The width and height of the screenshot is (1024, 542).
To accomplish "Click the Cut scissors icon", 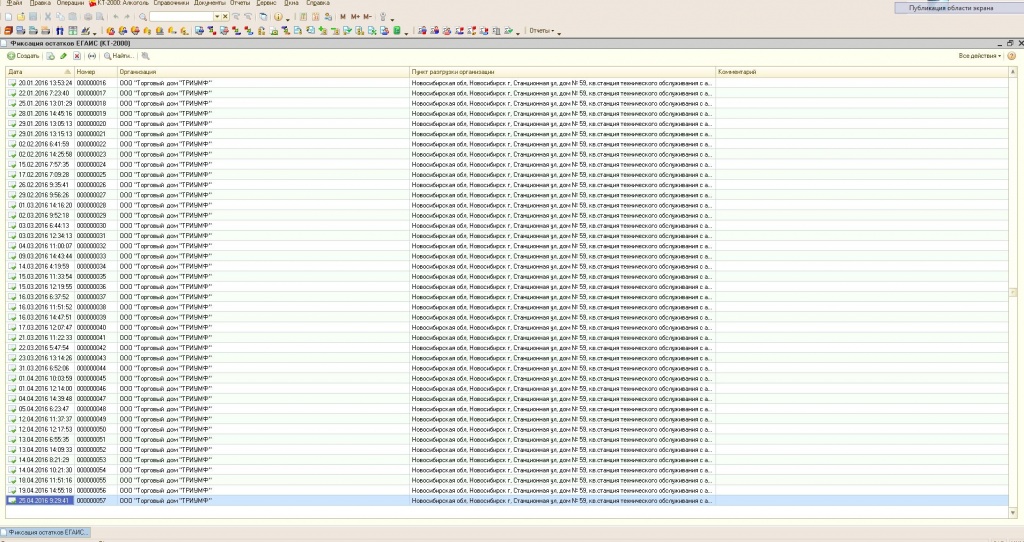I will click(48, 17).
